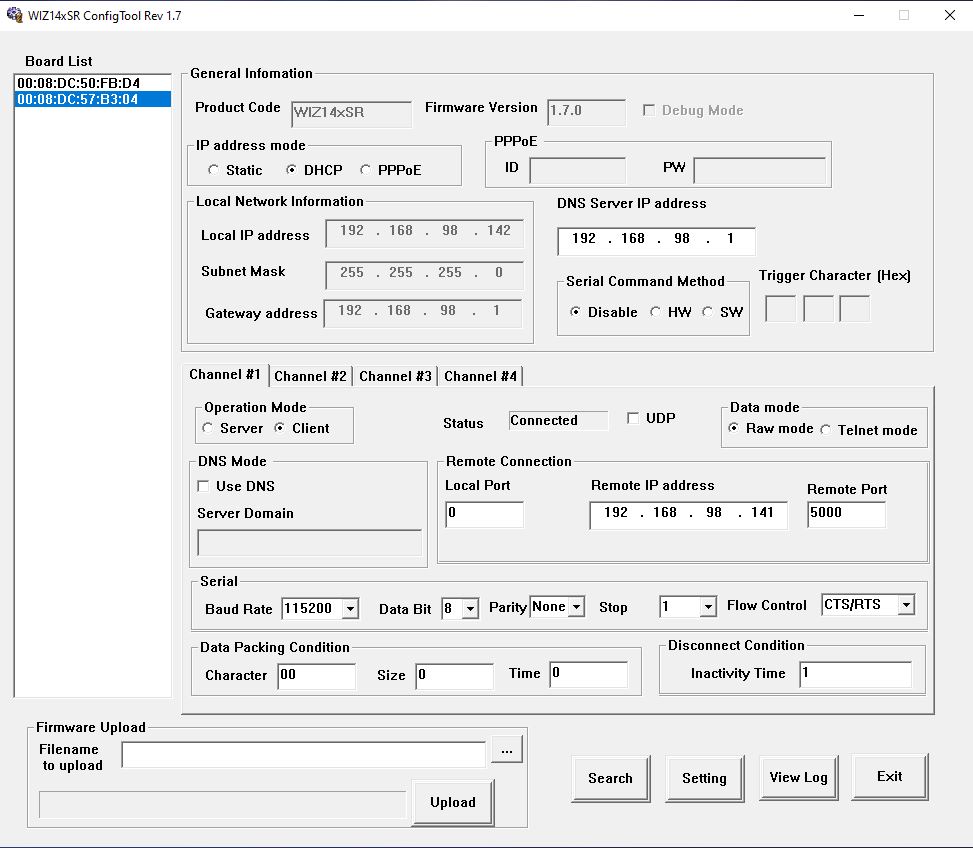Click the PPPoE ID field

click(577, 170)
